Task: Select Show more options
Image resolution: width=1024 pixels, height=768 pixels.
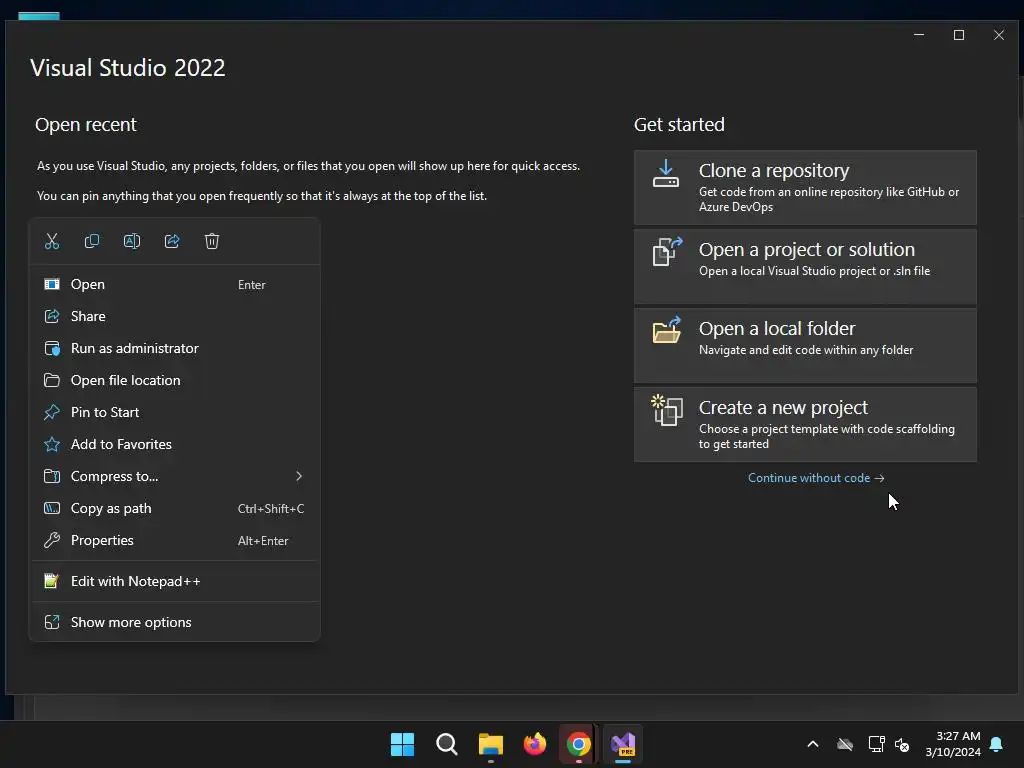Action: click(x=174, y=622)
